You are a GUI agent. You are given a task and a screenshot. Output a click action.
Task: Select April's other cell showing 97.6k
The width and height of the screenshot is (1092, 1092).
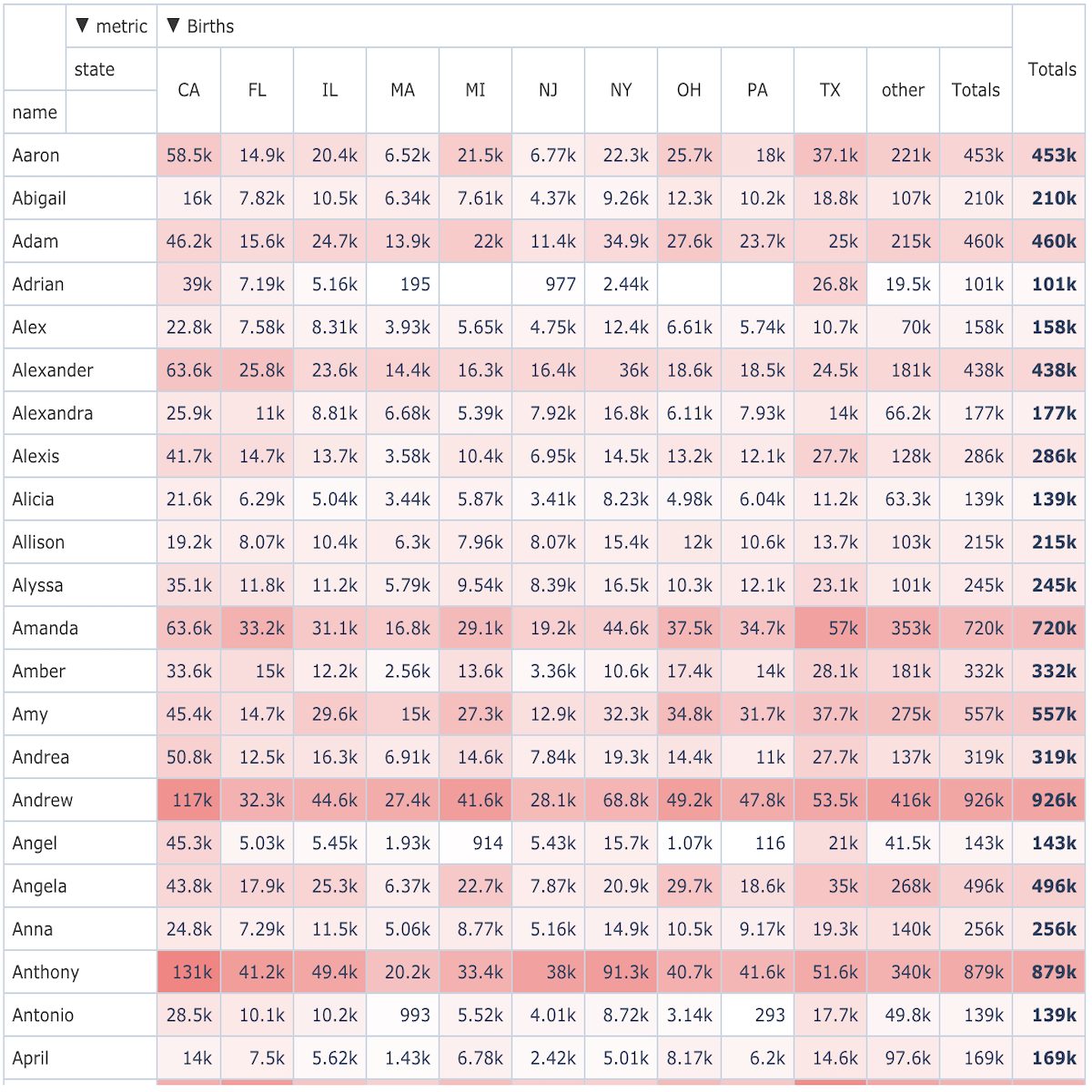(903, 1058)
